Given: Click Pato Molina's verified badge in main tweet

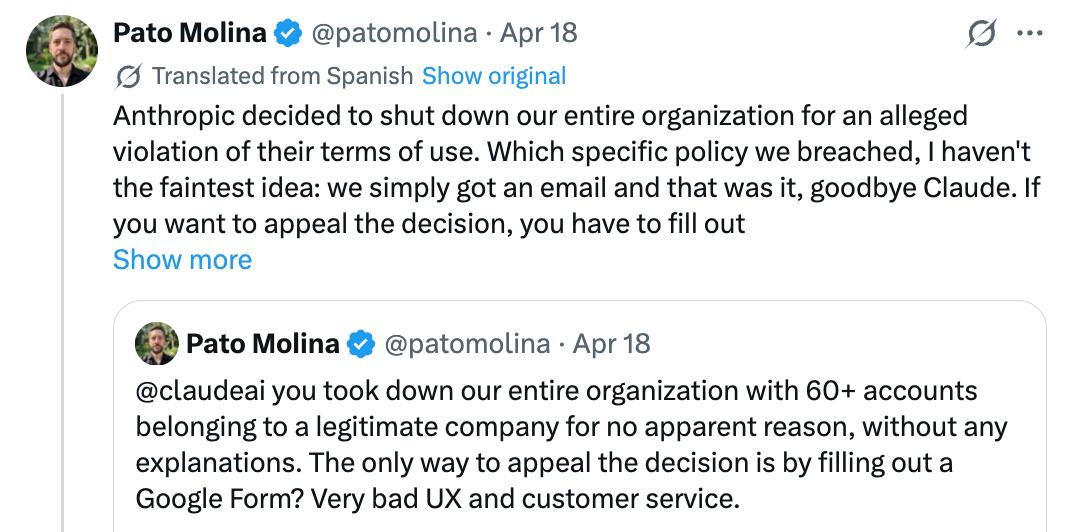Looking at the screenshot, I should tap(289, 34).
